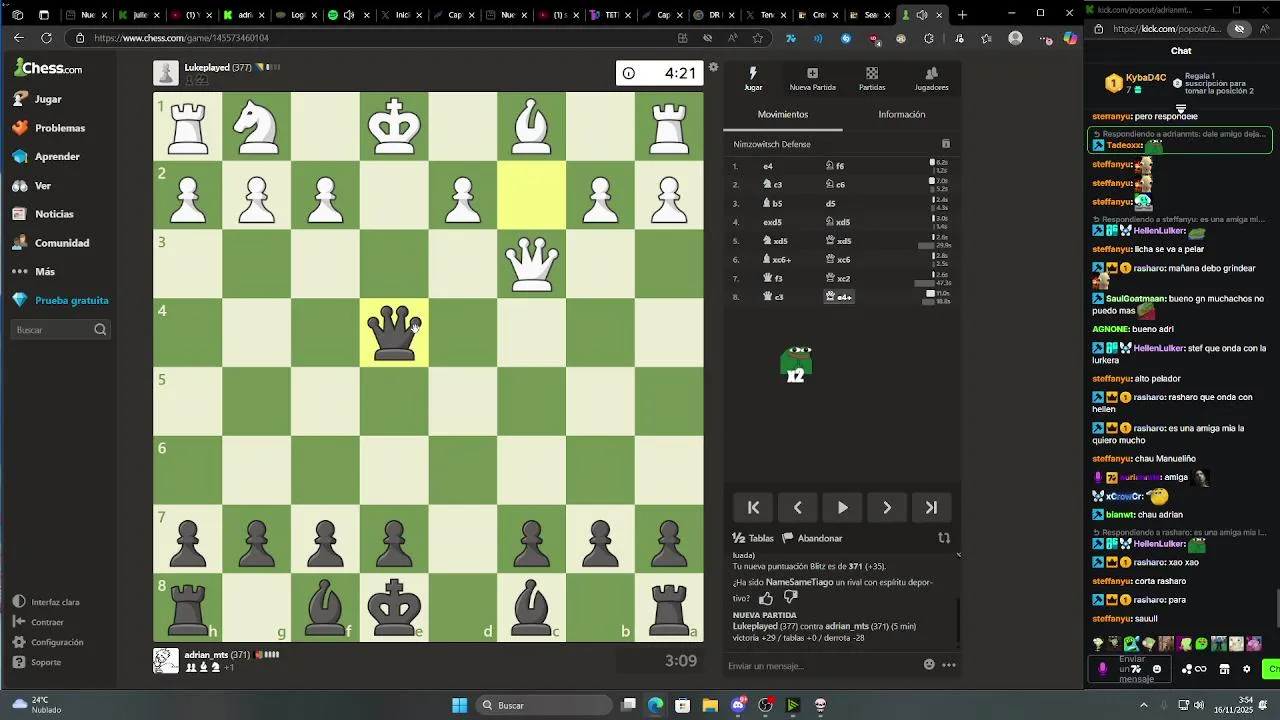Open the chess chat more options dots
Screen dimensions: 1280x720
(x=949, y=665)
